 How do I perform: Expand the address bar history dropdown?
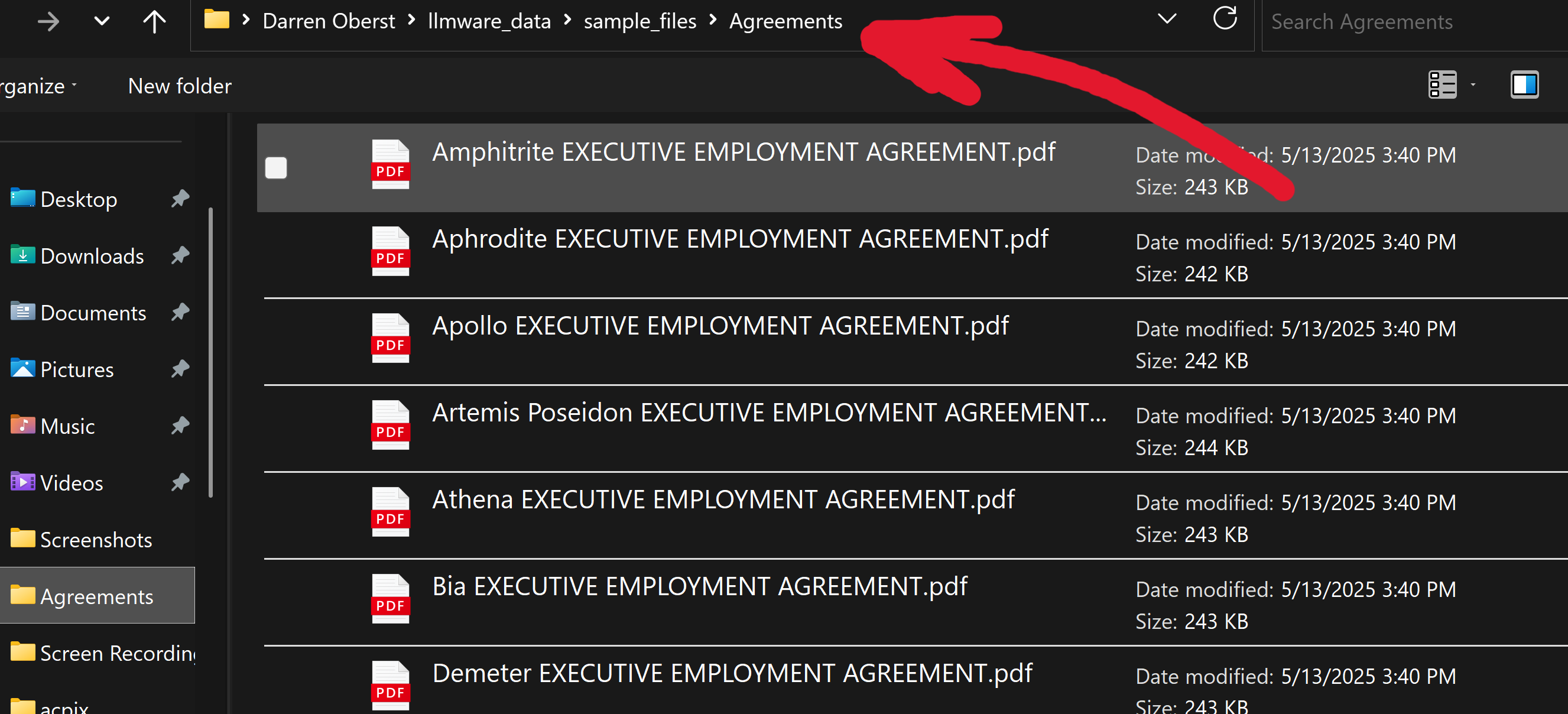tap(1166, 20)
